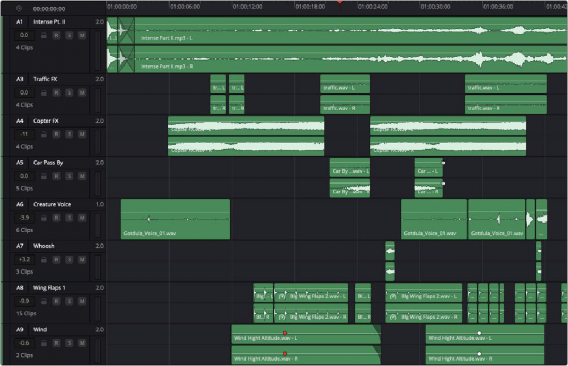
Task: Lock the Whoosh track
Action: (x=43, y=259)
